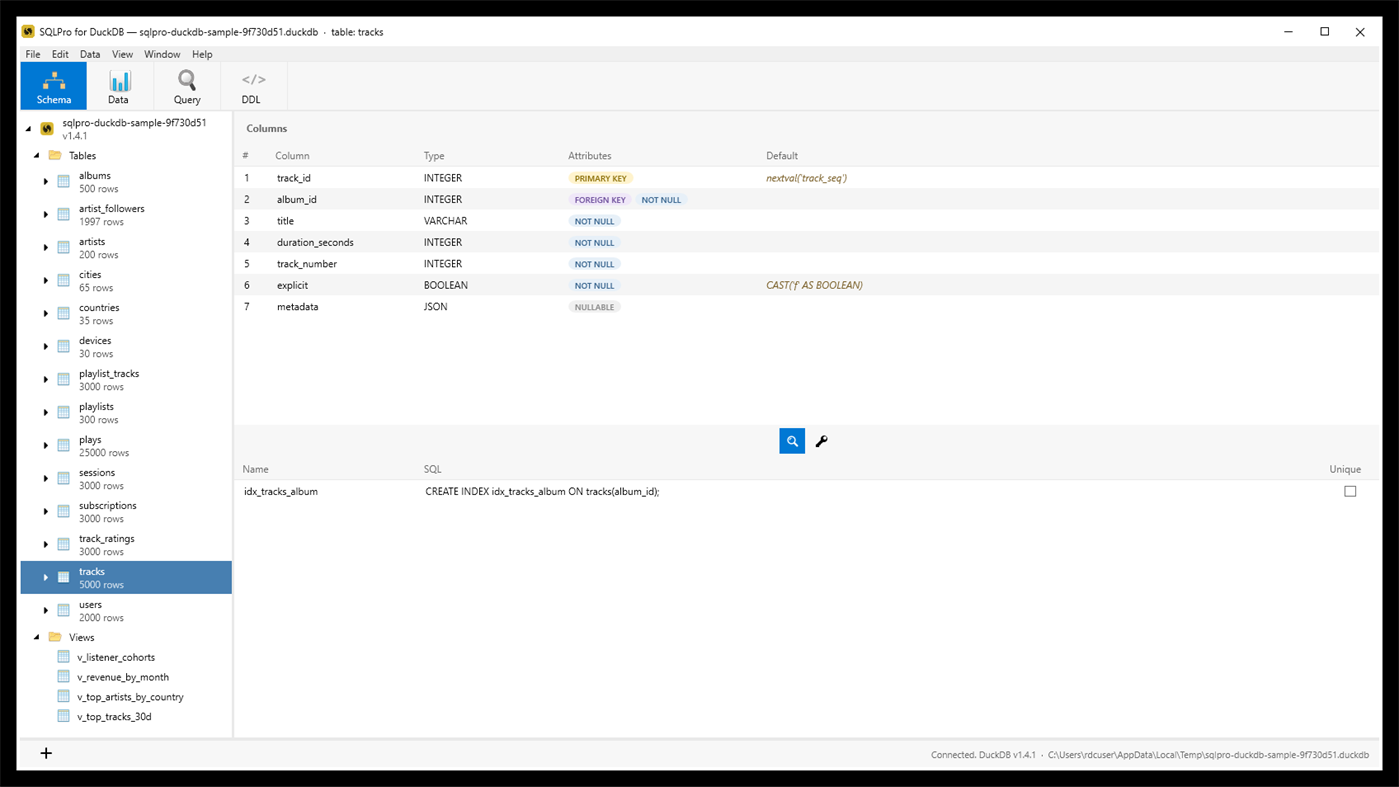Collapse the Views folder
Screen dimensions: 1399x787
coord(37,637)
